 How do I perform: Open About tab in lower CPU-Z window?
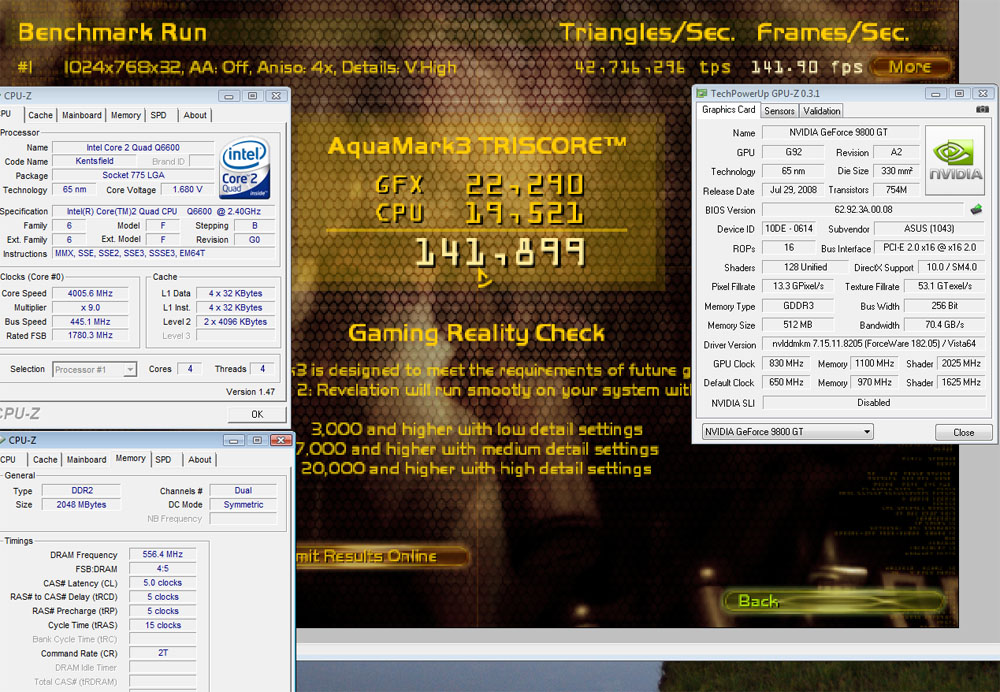200,459
